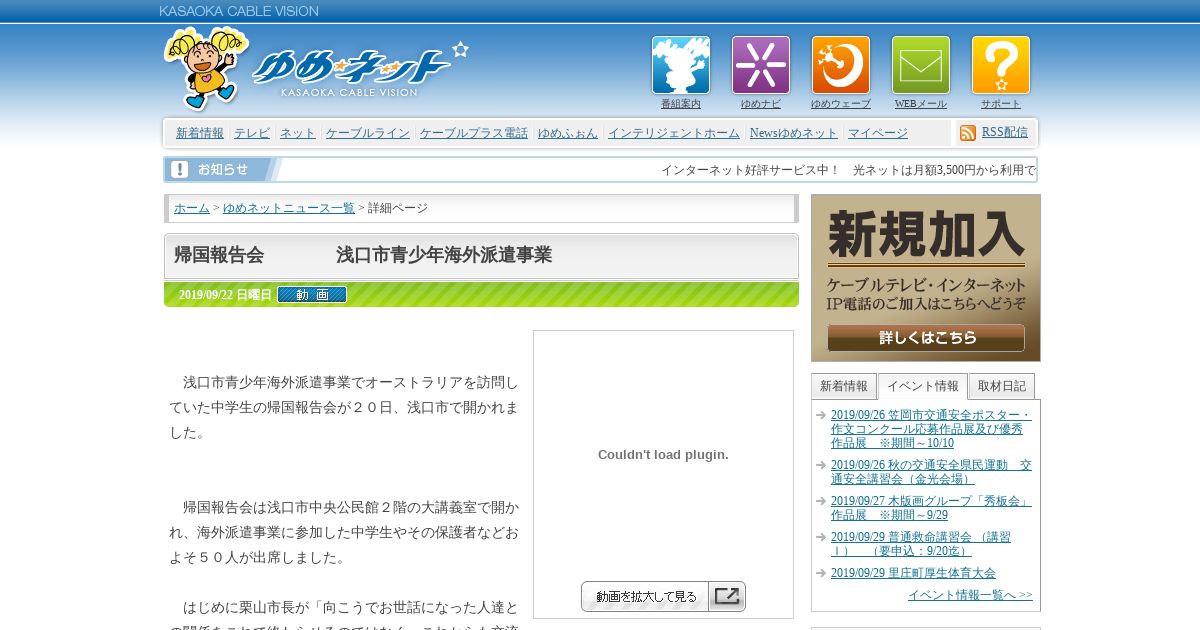Open the ゆめウェーブ orange icon
The width and height of the screenshot is (1200, 630).
(841, 66)
